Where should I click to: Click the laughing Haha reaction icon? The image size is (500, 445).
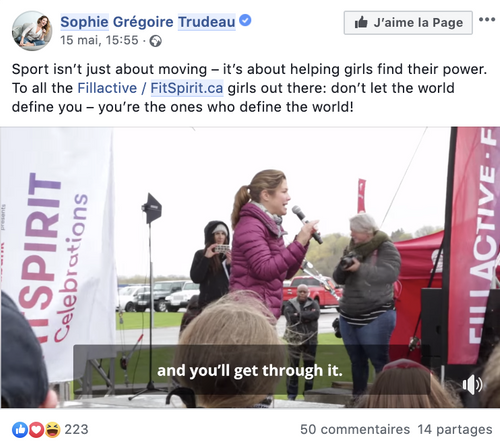[53, 430]
